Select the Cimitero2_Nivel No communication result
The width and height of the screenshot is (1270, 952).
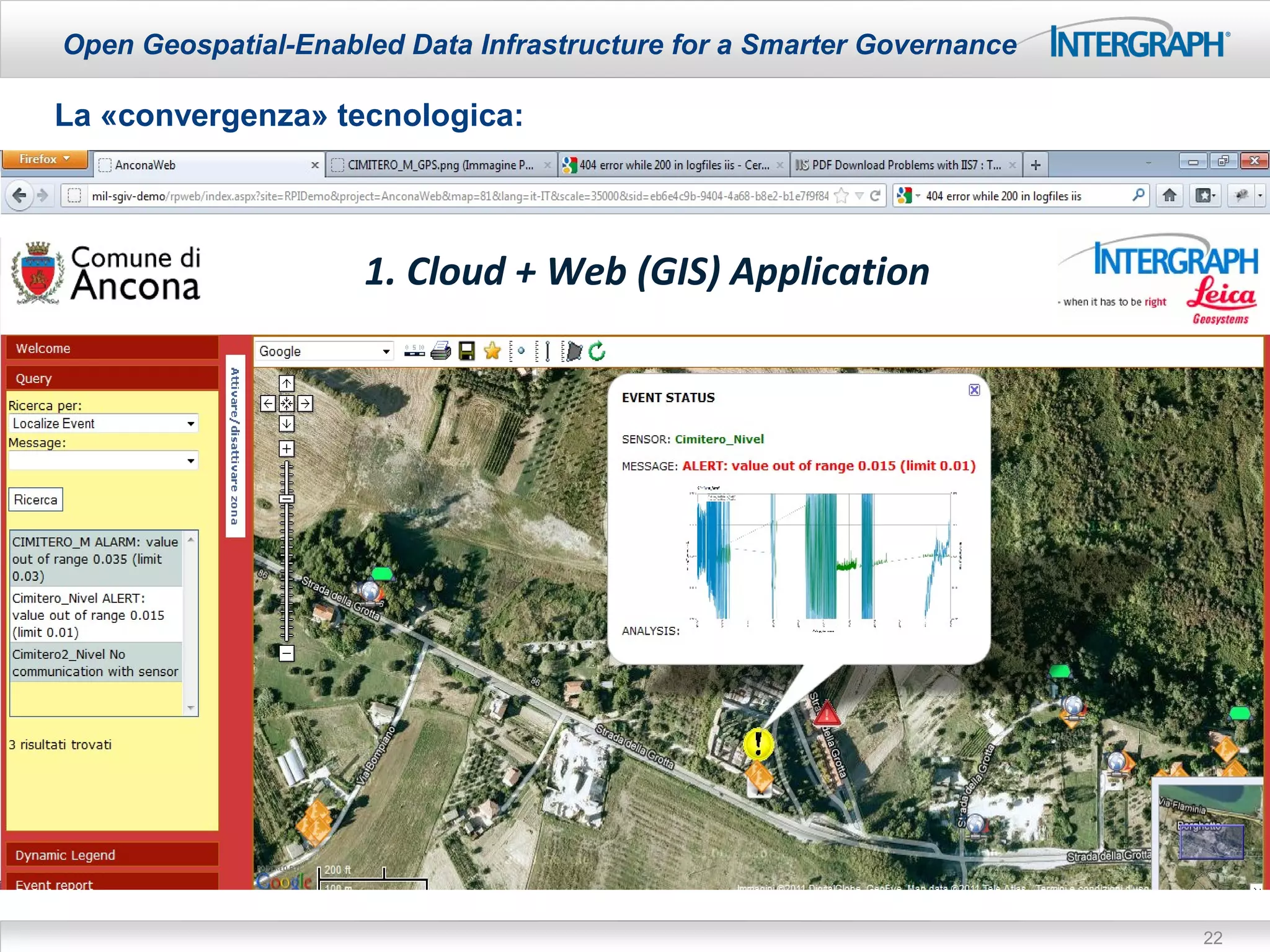(x=95, y=663)
